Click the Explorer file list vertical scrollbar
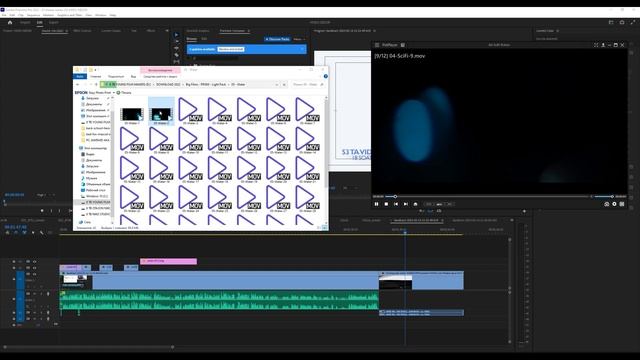640x360 pixels. 326,143
